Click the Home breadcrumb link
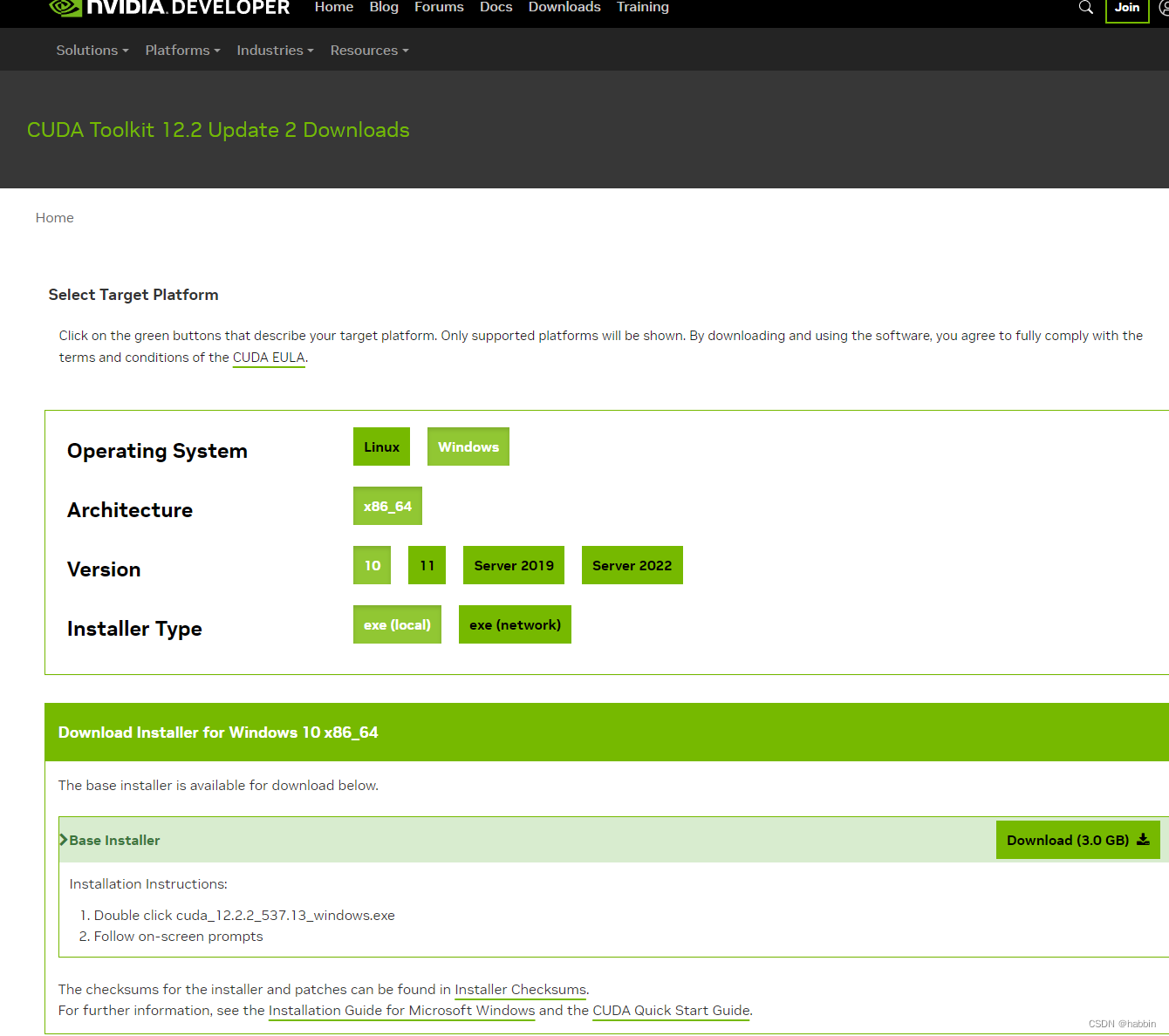 point(54,218)
